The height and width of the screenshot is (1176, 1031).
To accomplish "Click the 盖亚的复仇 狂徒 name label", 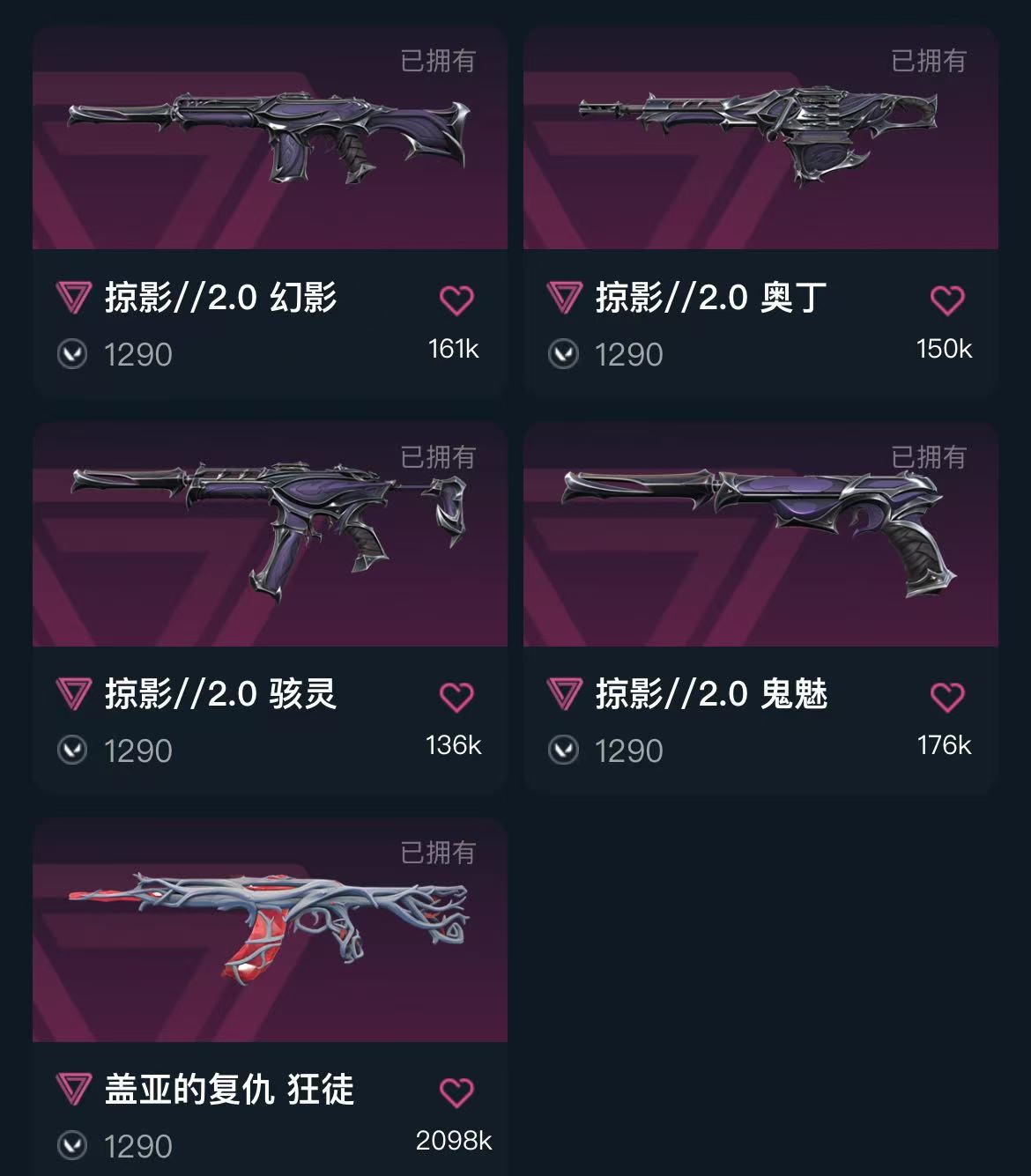I will (229, 1090).
